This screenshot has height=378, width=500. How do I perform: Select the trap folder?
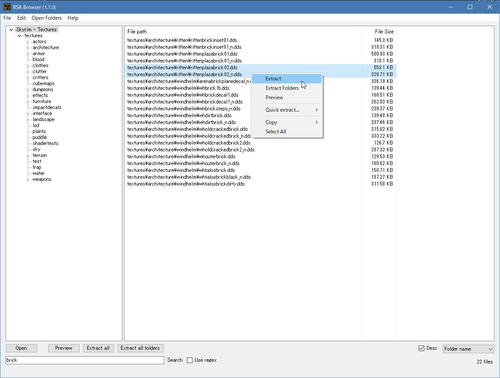[37, 168]
